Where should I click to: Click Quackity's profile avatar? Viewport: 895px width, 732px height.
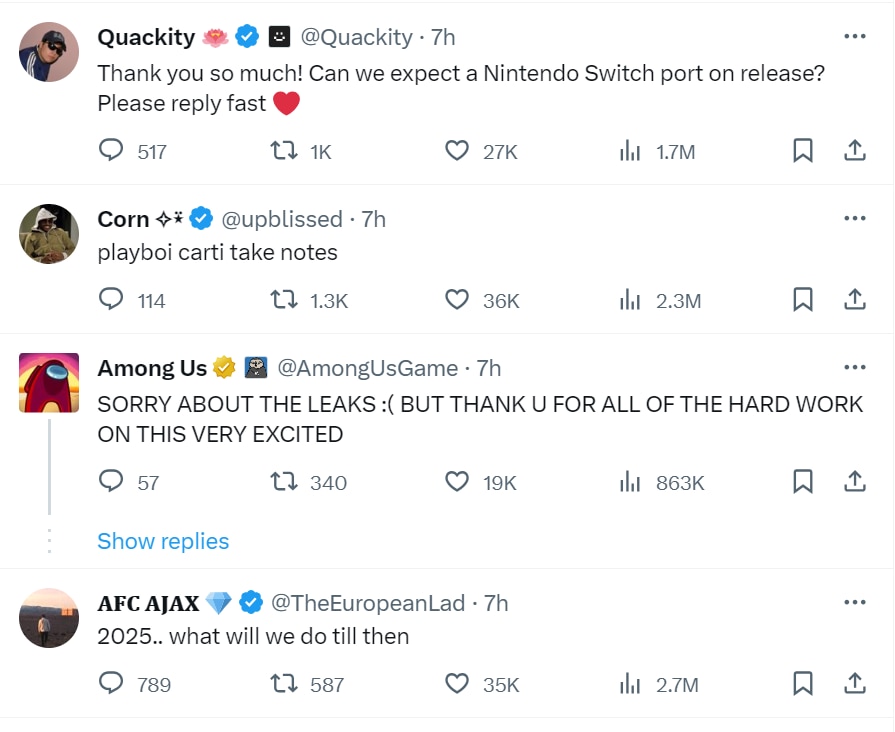coord(49,52)
